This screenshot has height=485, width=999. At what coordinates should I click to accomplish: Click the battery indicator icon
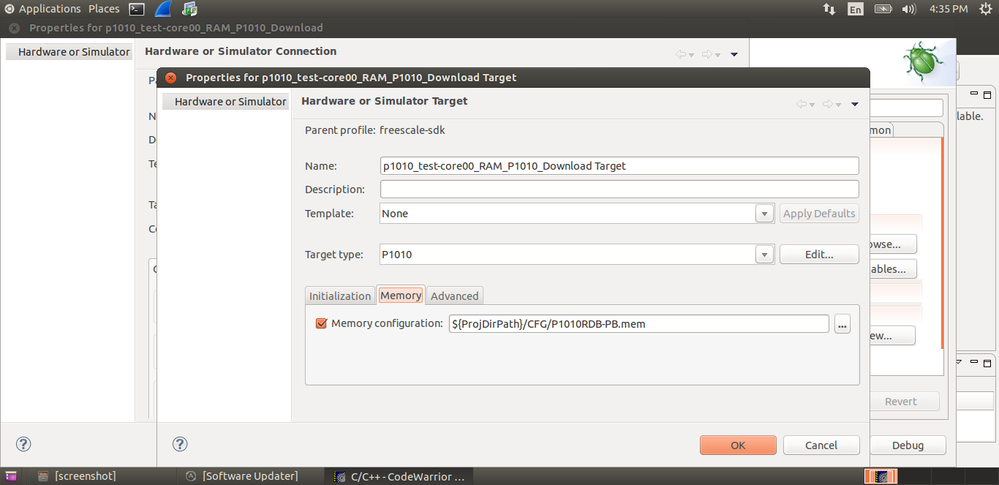(x=883, y=9)
